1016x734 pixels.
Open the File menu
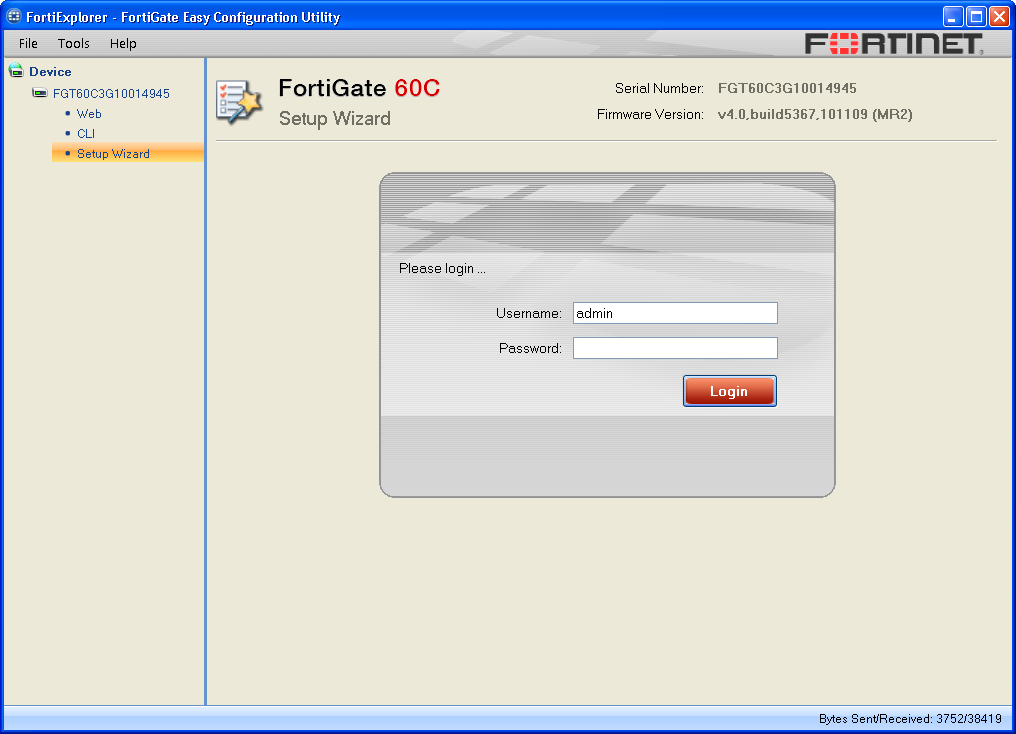click(x=28, y=43)
